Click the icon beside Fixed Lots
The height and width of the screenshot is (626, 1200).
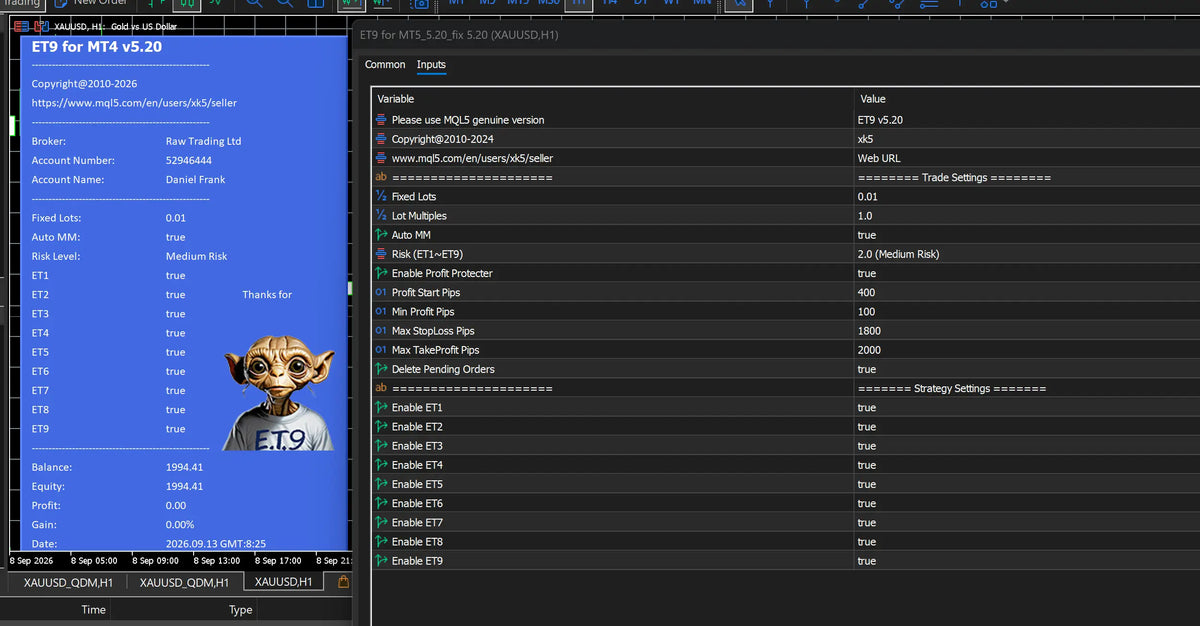(x=381, y=197)
